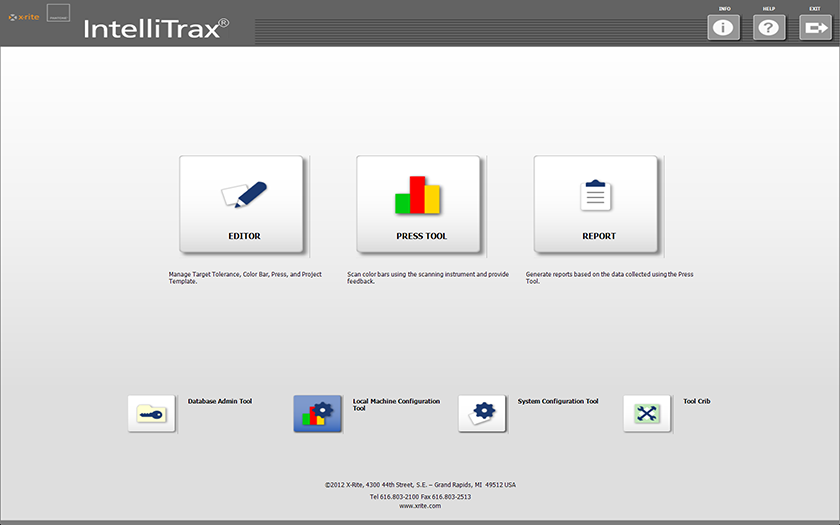840x525 pixels.
Task: Open Help with the question mark icon
Action: (x=769, y=27)
